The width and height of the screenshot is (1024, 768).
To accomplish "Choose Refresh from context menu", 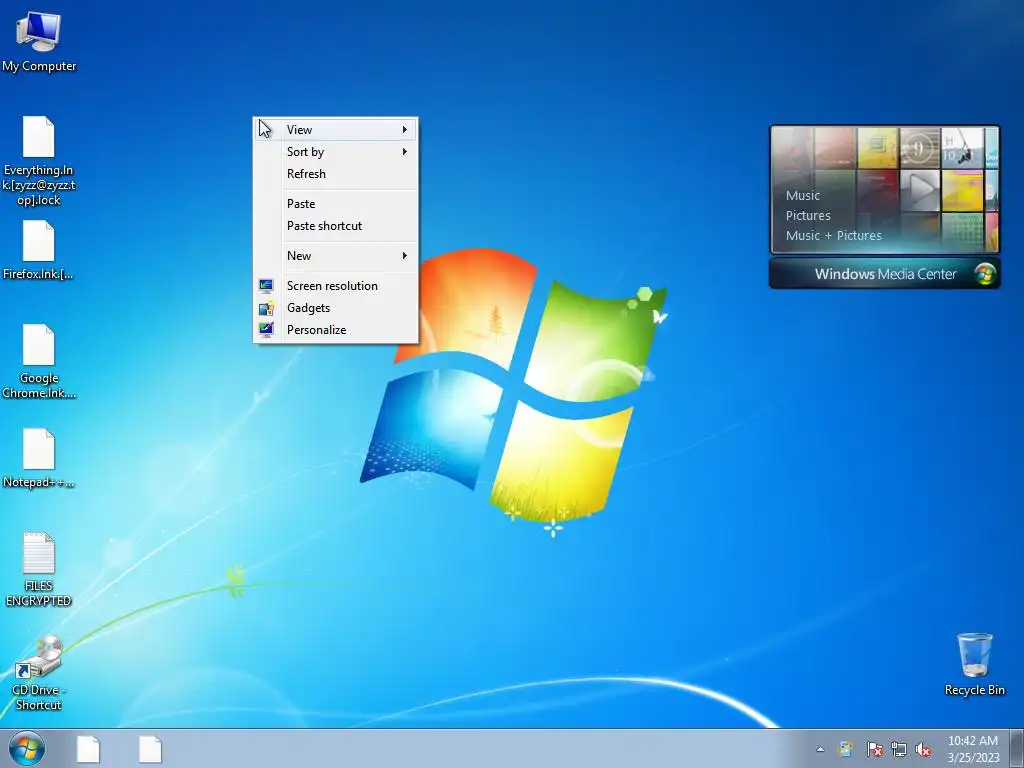I will [336, 174].
